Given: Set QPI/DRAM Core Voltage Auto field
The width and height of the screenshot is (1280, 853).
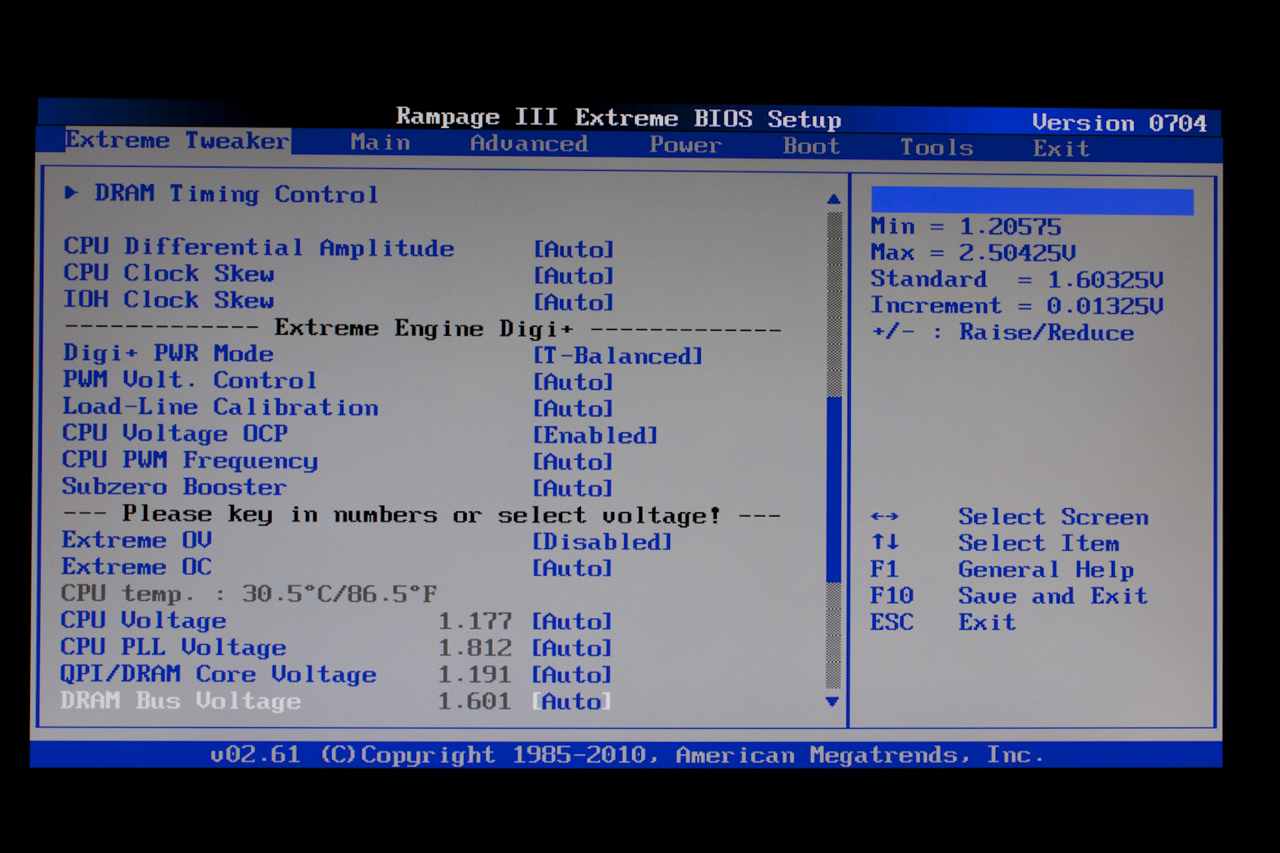Looking at the screenshot, I should 572,675.
